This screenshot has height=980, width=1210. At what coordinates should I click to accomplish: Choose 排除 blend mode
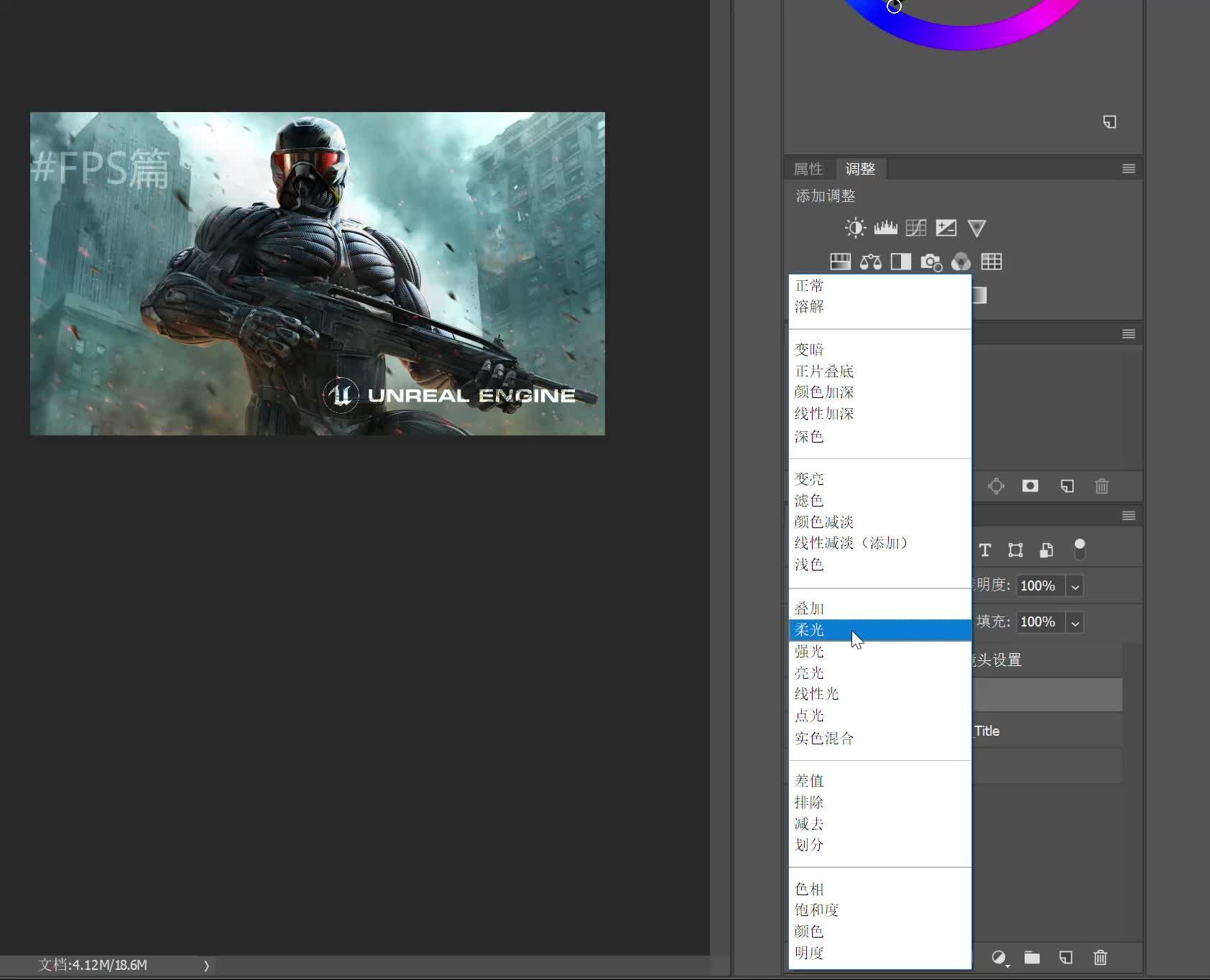pos(880,803)
